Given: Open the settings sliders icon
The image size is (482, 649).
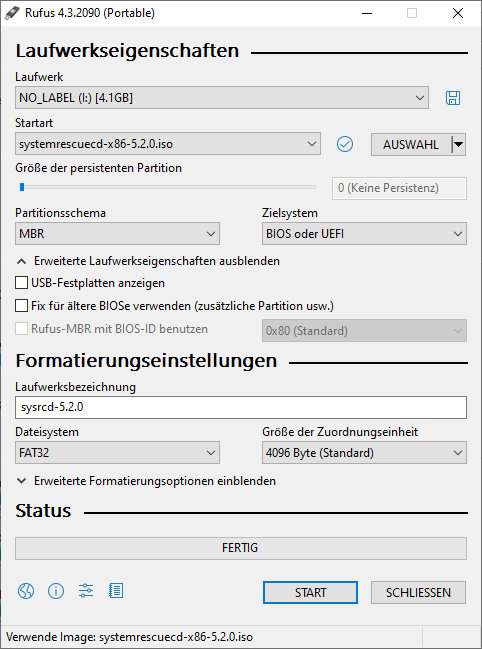Looking at the screenshot, I should (x=86, y=591).
